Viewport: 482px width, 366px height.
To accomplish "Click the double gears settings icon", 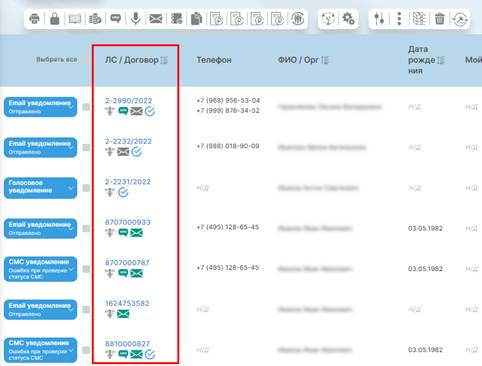I will 348,18.
